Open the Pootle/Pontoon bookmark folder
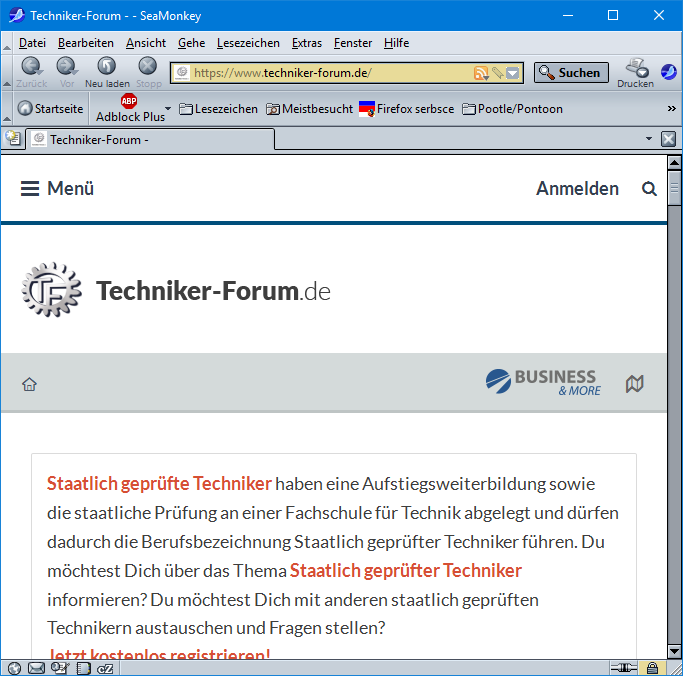 pyautogui.click(x=512, y=109)
